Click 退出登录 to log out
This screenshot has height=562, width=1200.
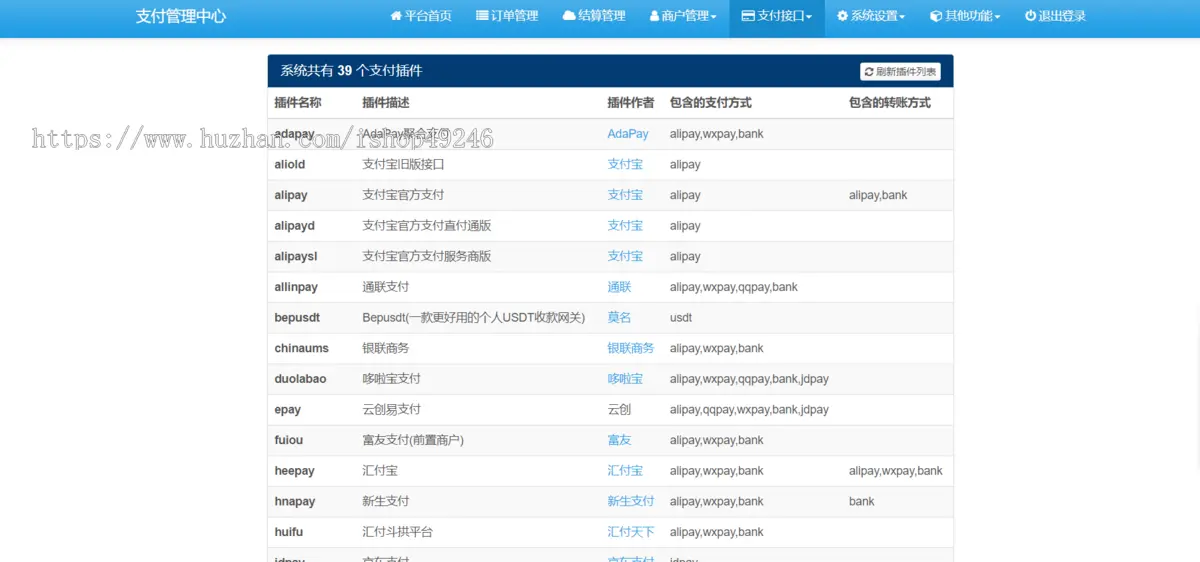pos(1055,16)
